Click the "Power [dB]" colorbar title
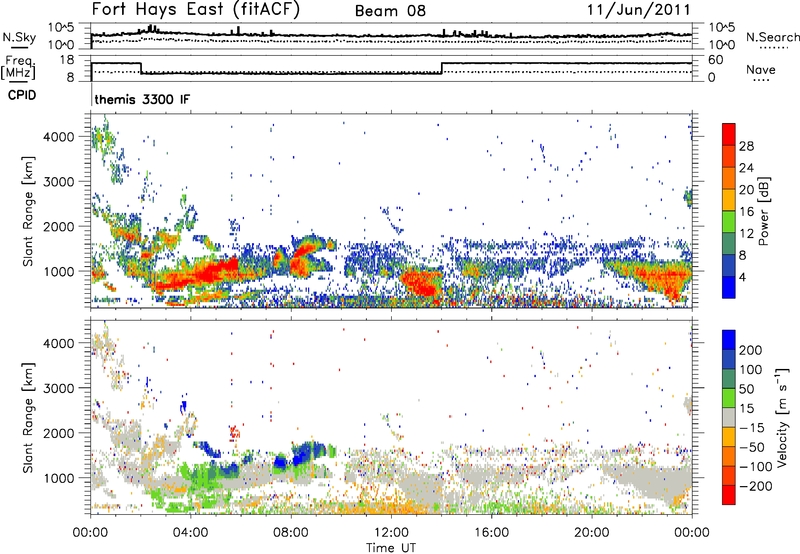Screen dimensions: 800x554 [764, 211]
